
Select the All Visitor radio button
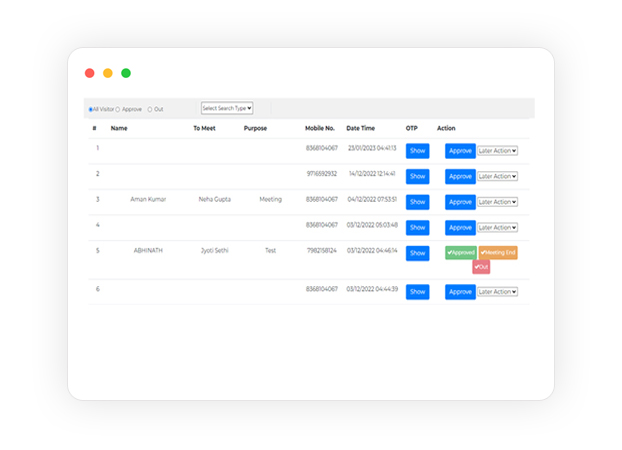pyautogui.click(x=90, y=110)
